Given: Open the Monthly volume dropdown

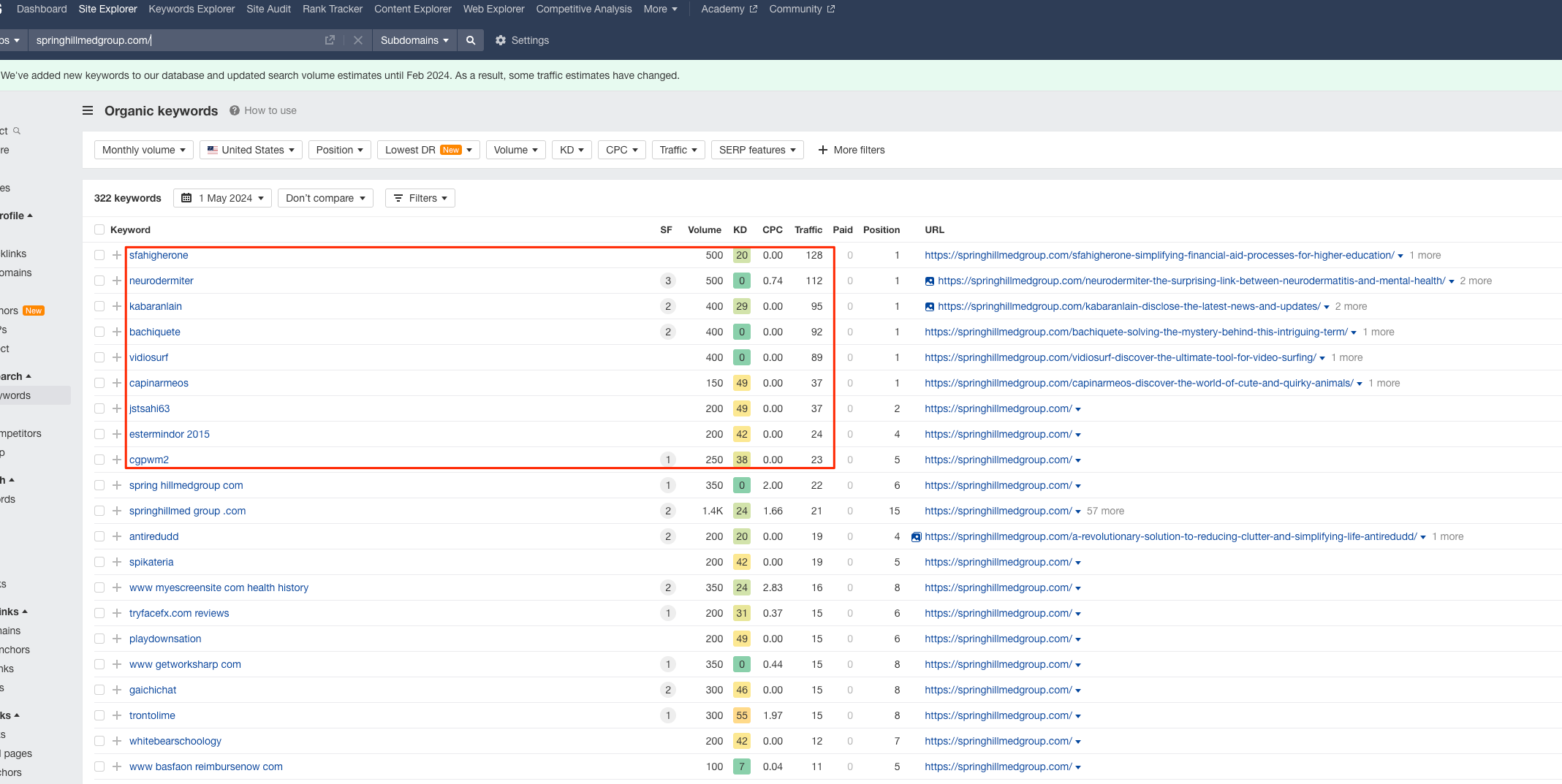Looking at the screenshot, I should tap(144, 150).
